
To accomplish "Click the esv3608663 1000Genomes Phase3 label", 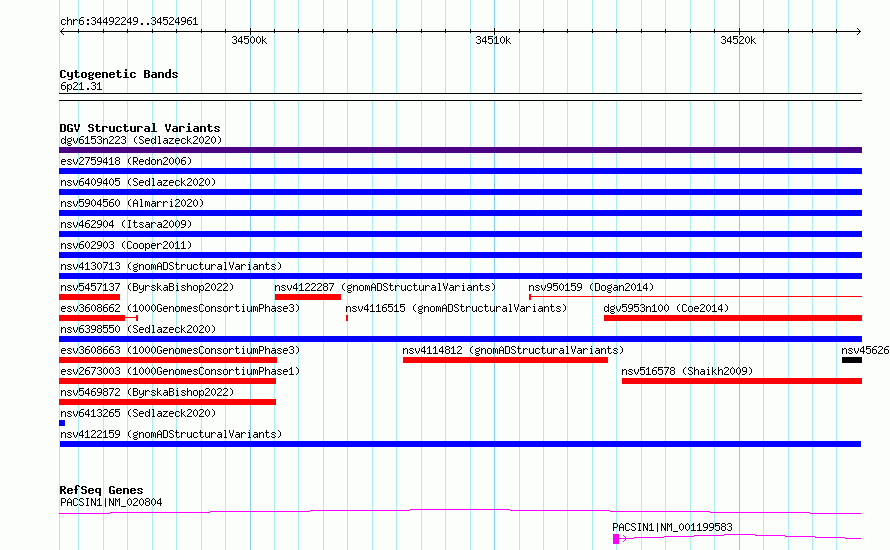I will tap(180, 350).
